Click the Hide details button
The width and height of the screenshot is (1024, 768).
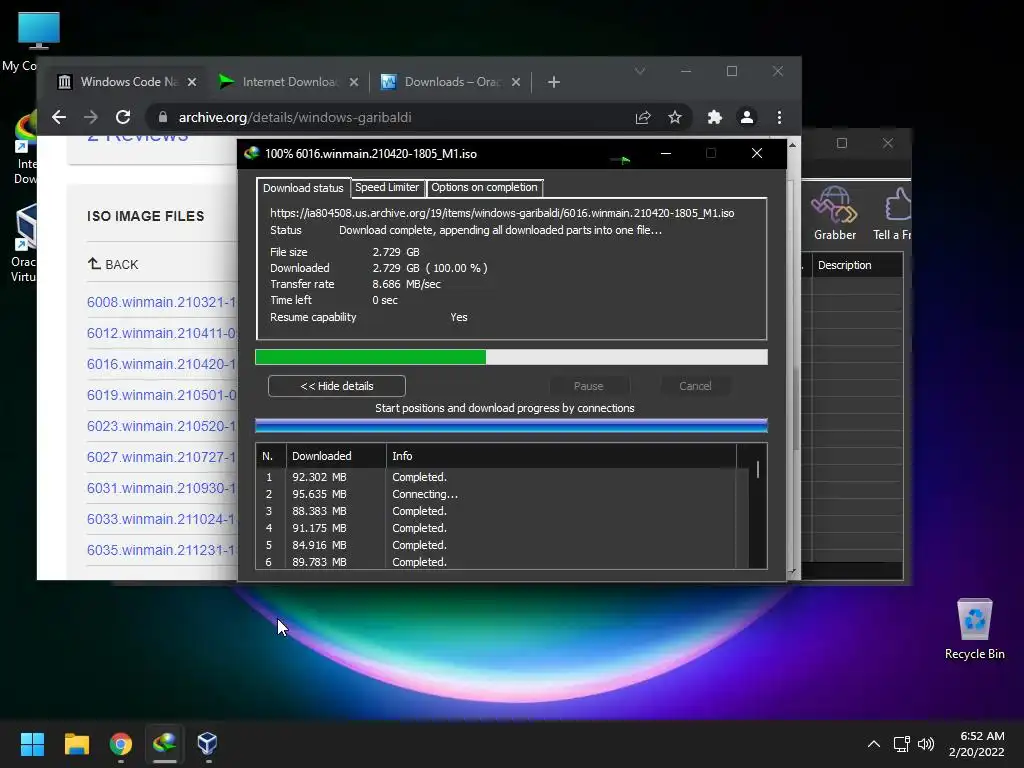coord(336,386)
